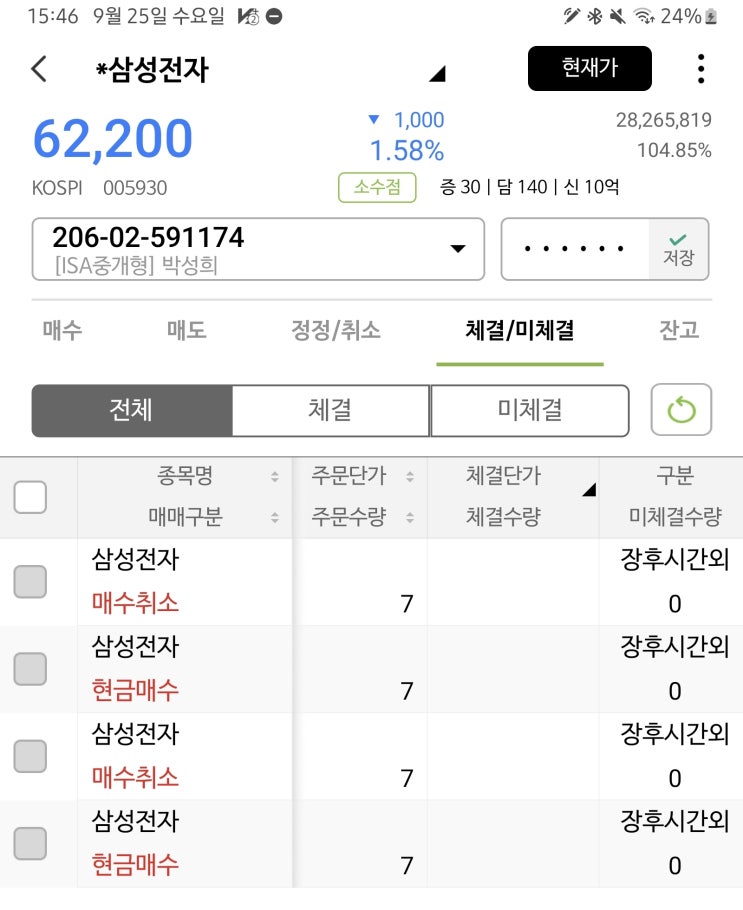Expand the 체결단가 column header triangle
Image resolution: width=743 pixels, height=910 pixels.
coord(588,489)
